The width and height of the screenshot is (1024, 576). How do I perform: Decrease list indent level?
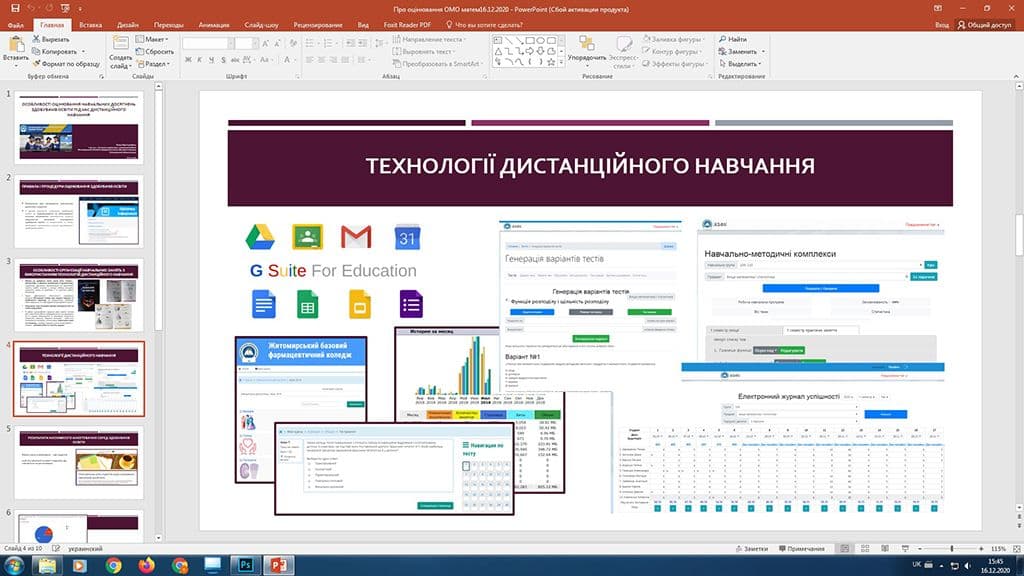pyautogui.click(x=351, y=43)
